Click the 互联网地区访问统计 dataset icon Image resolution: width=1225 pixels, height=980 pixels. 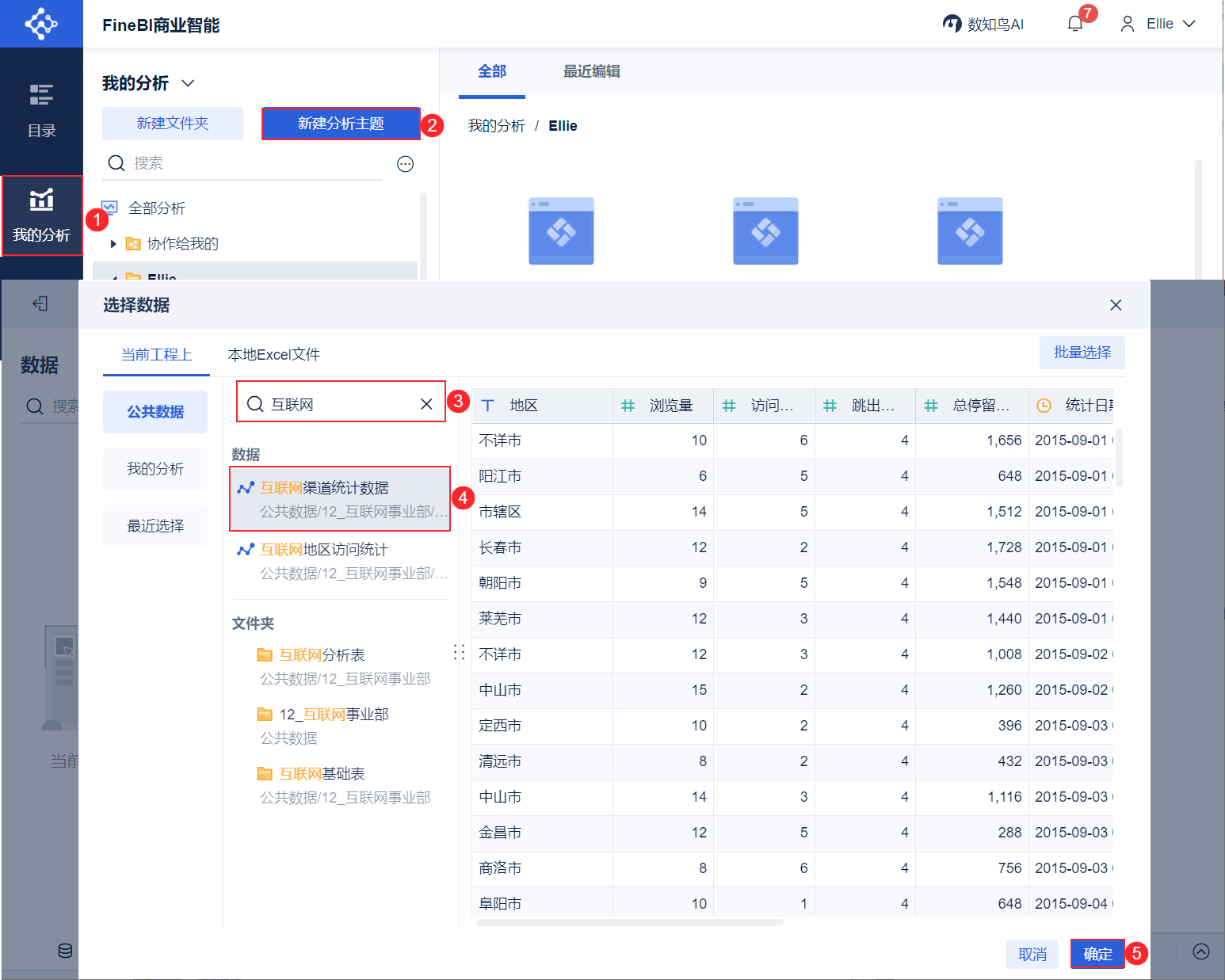246,550
